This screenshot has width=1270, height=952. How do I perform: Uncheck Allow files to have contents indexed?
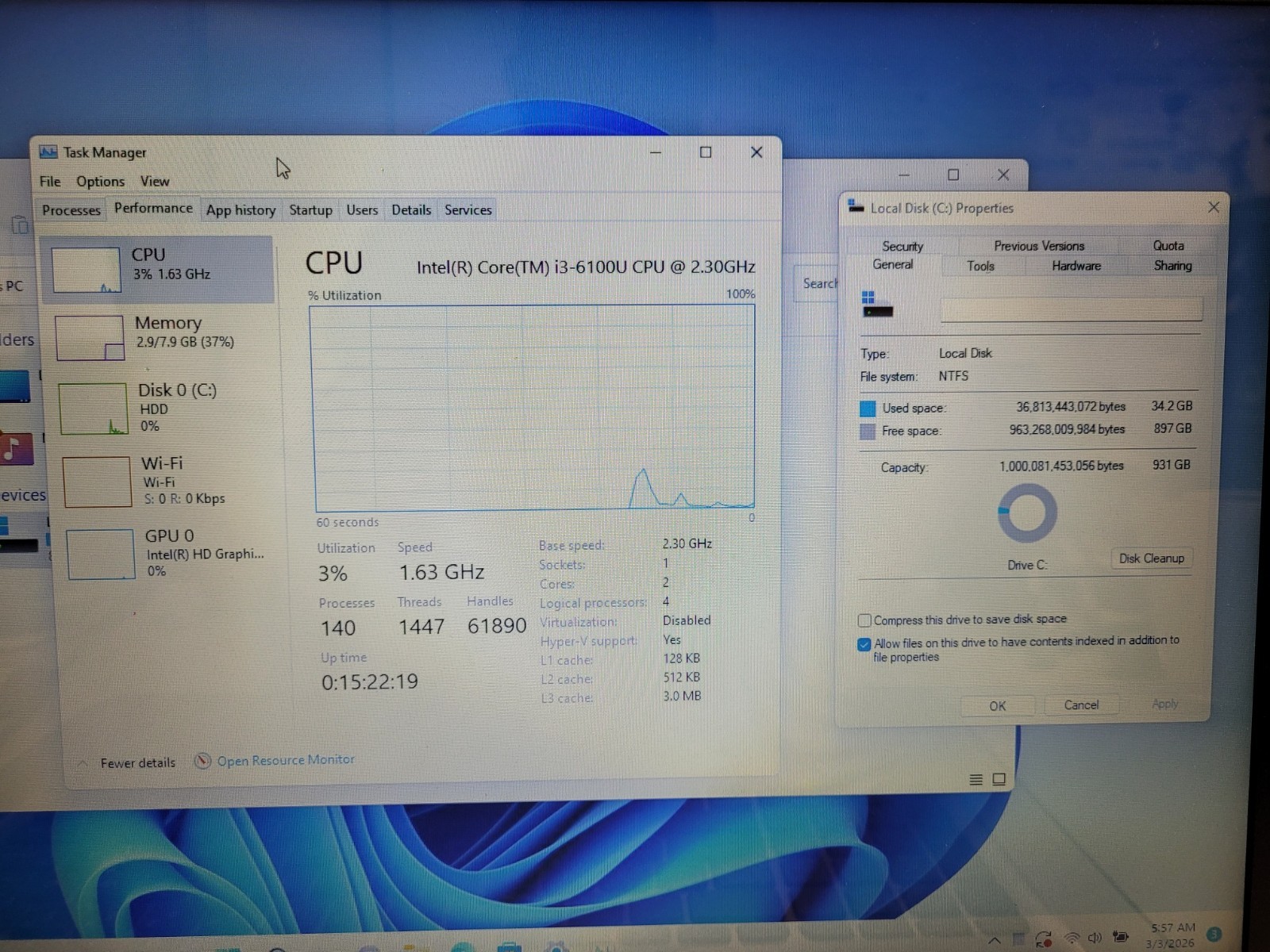[x=864, y=644]
